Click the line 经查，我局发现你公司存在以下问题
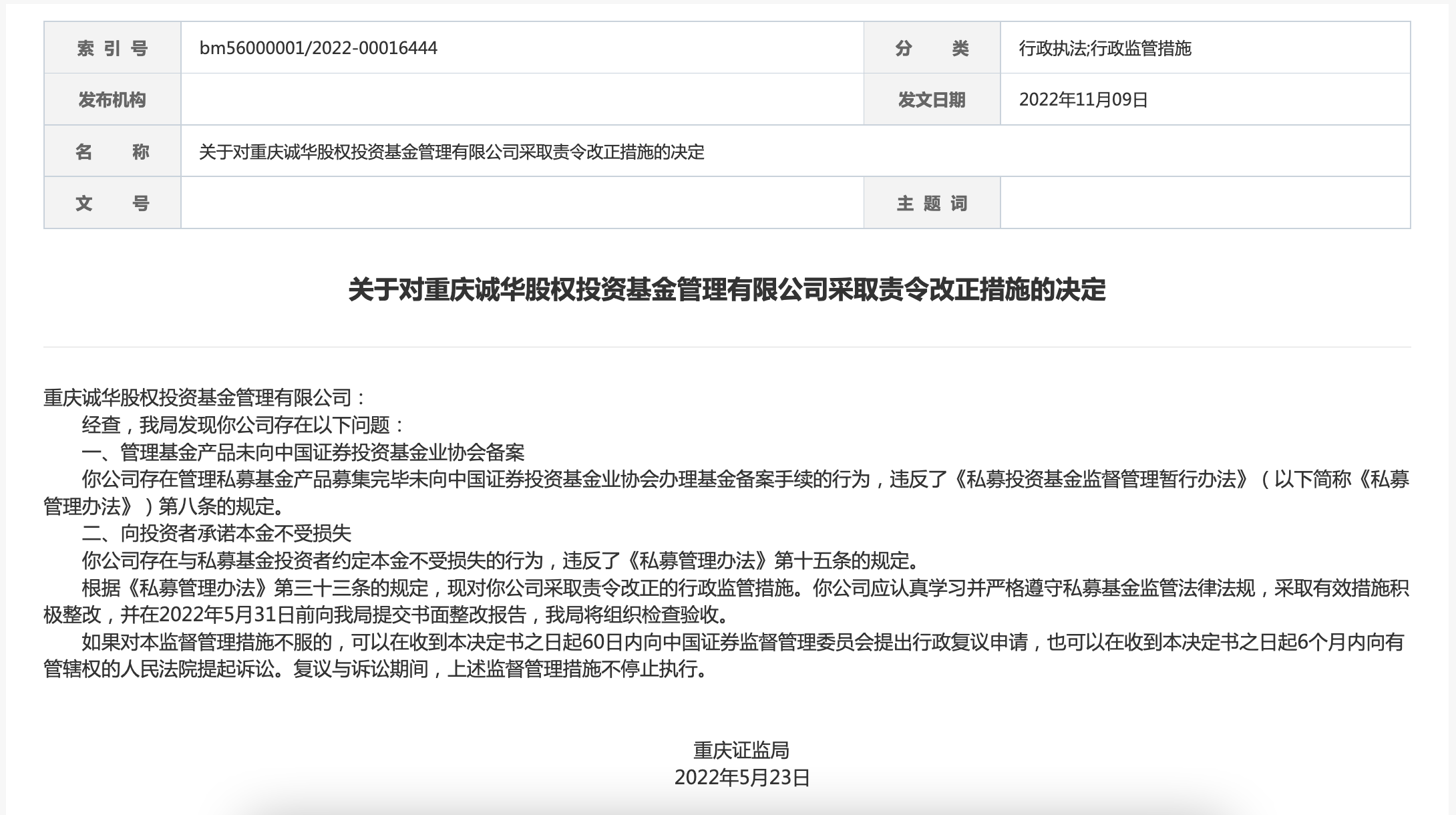Viewport: 1456px width, 815px height. pyautogui.click(x=243, y=425)
